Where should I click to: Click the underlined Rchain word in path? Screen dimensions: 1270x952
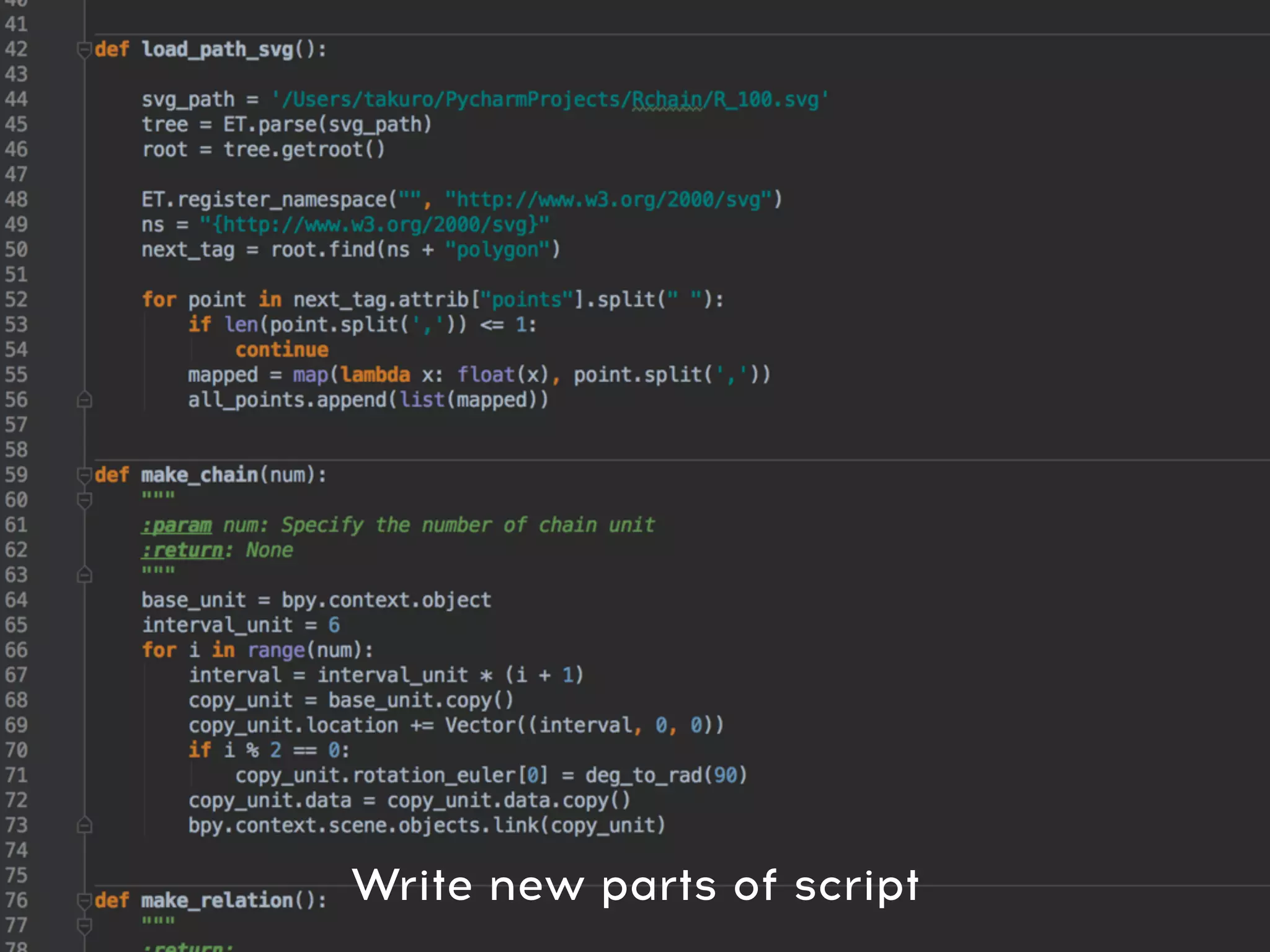click(x=667, y=99)
